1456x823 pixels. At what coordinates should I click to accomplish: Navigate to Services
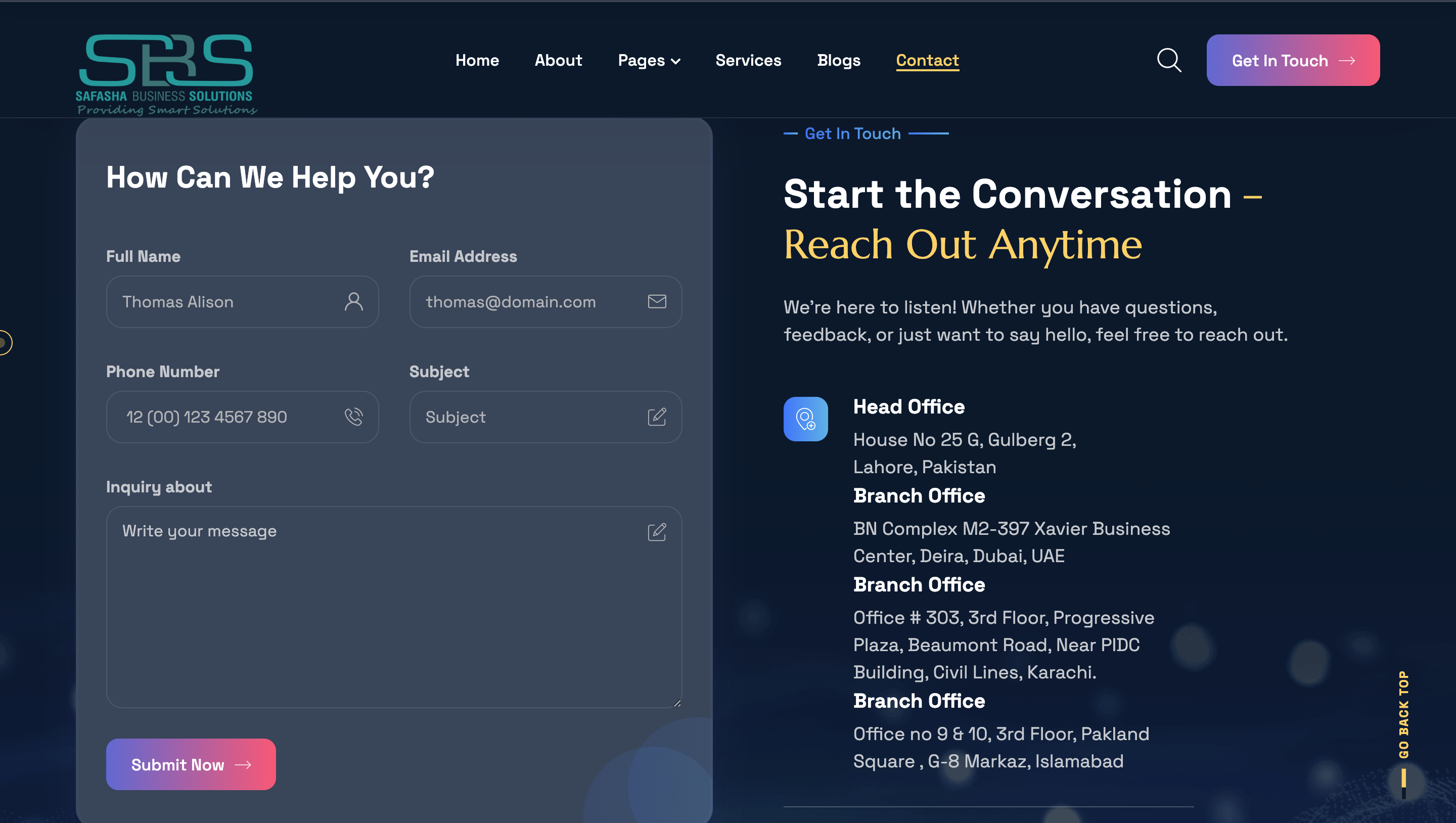click(x=748, y=61)
